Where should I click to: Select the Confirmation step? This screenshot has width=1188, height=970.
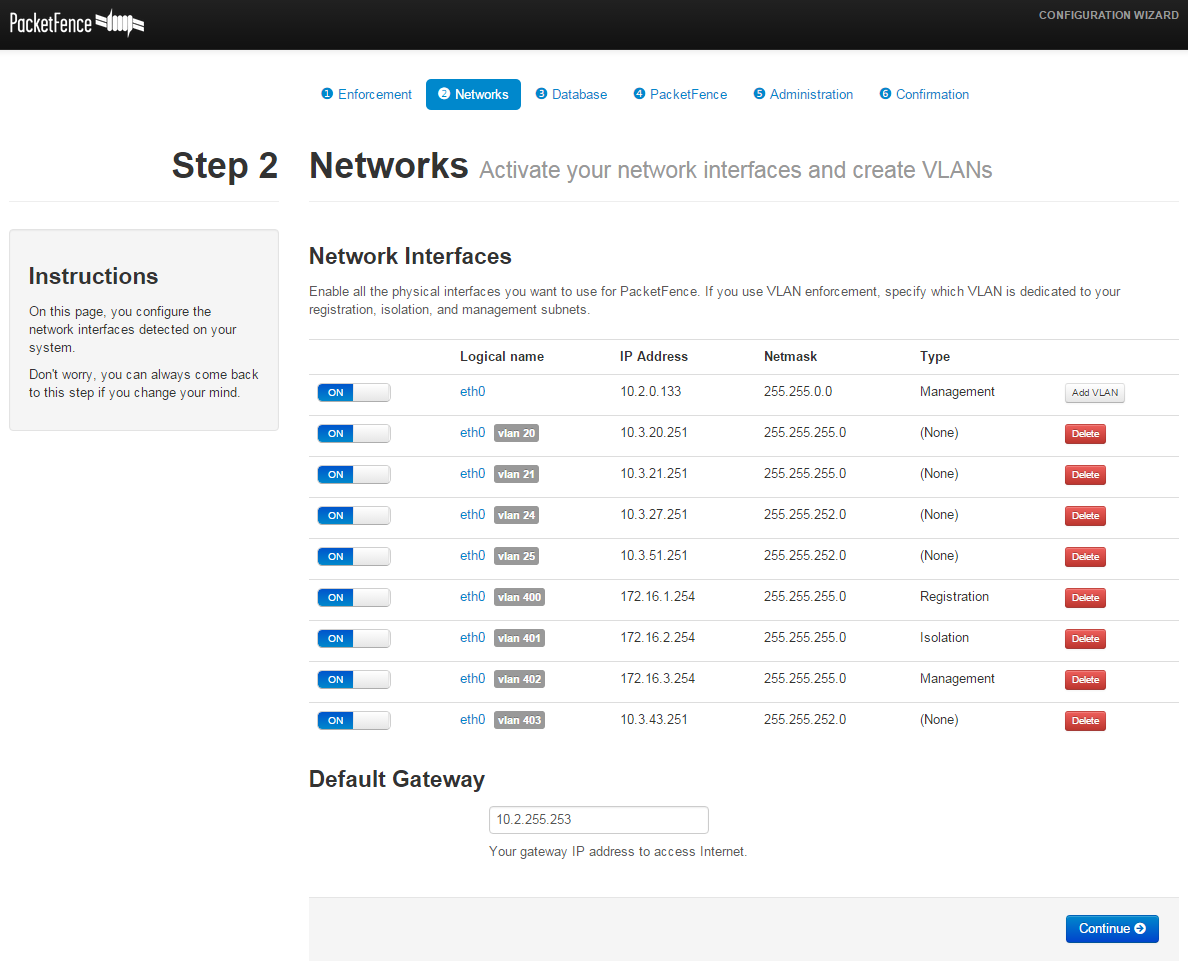click(923, 94)
